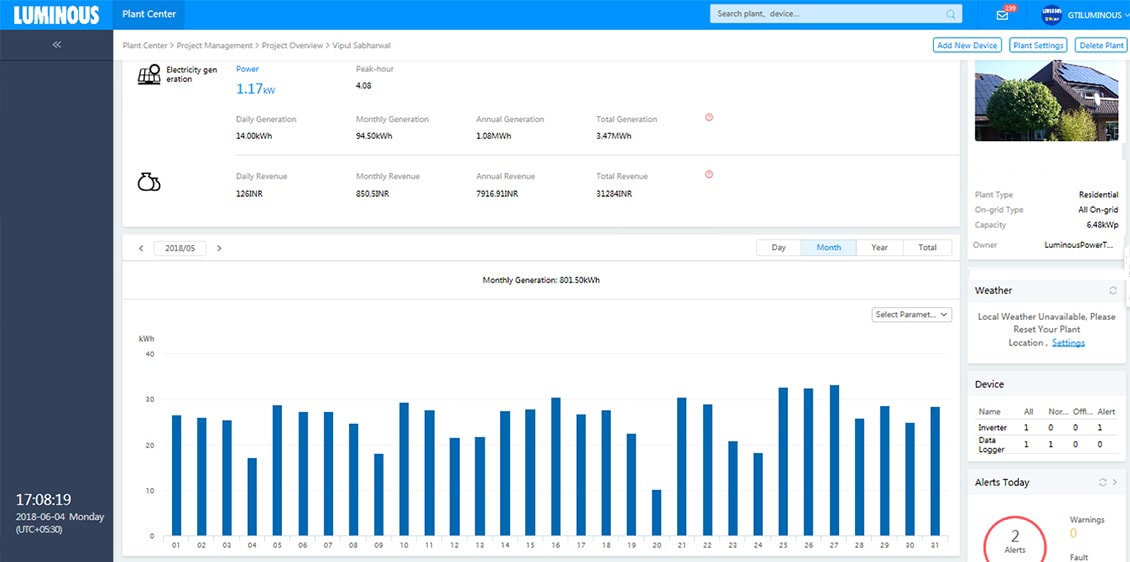The image size is (1130, 562).
Task: Collapse the left sidebar with double-chevron icon
Action: coord(57,45)
